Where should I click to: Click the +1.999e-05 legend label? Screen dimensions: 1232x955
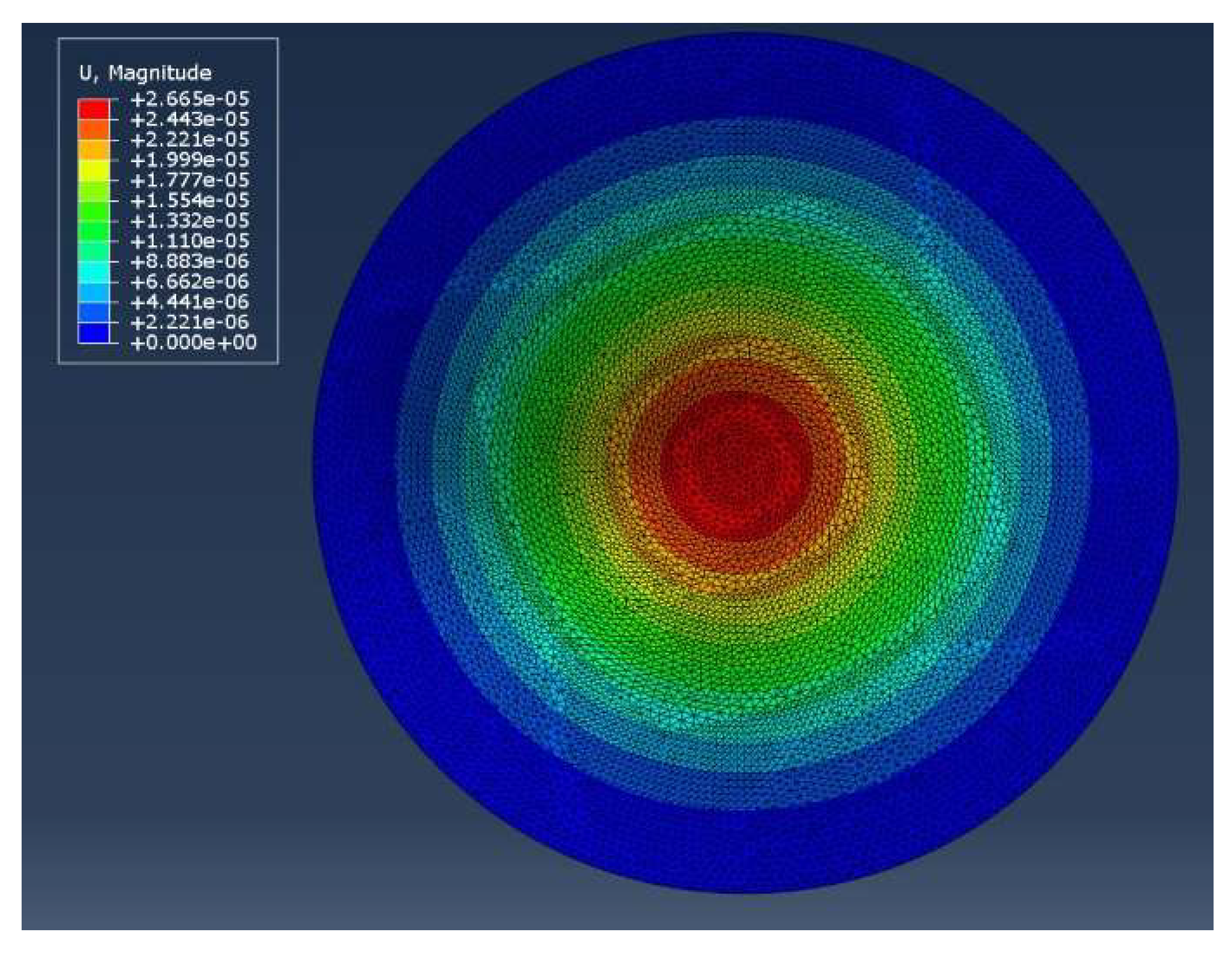(x=189, y=160)
